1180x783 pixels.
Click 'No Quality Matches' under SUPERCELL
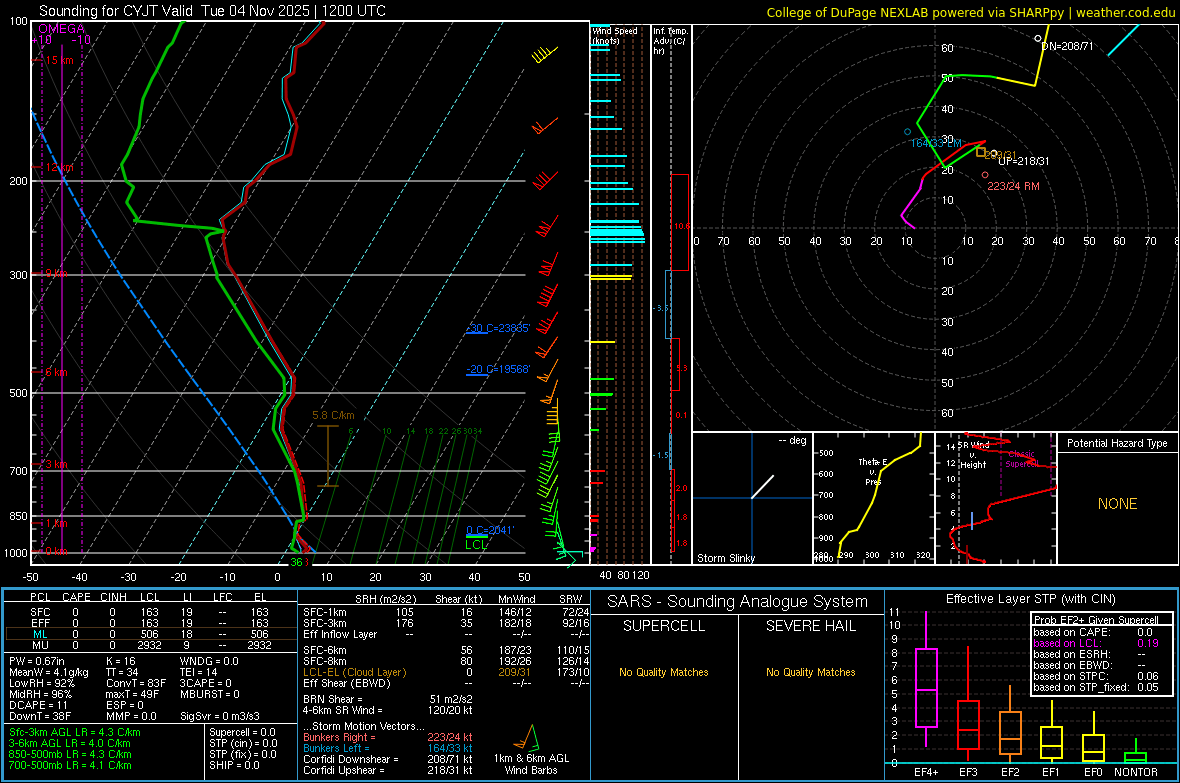click(x=664, y=672)
